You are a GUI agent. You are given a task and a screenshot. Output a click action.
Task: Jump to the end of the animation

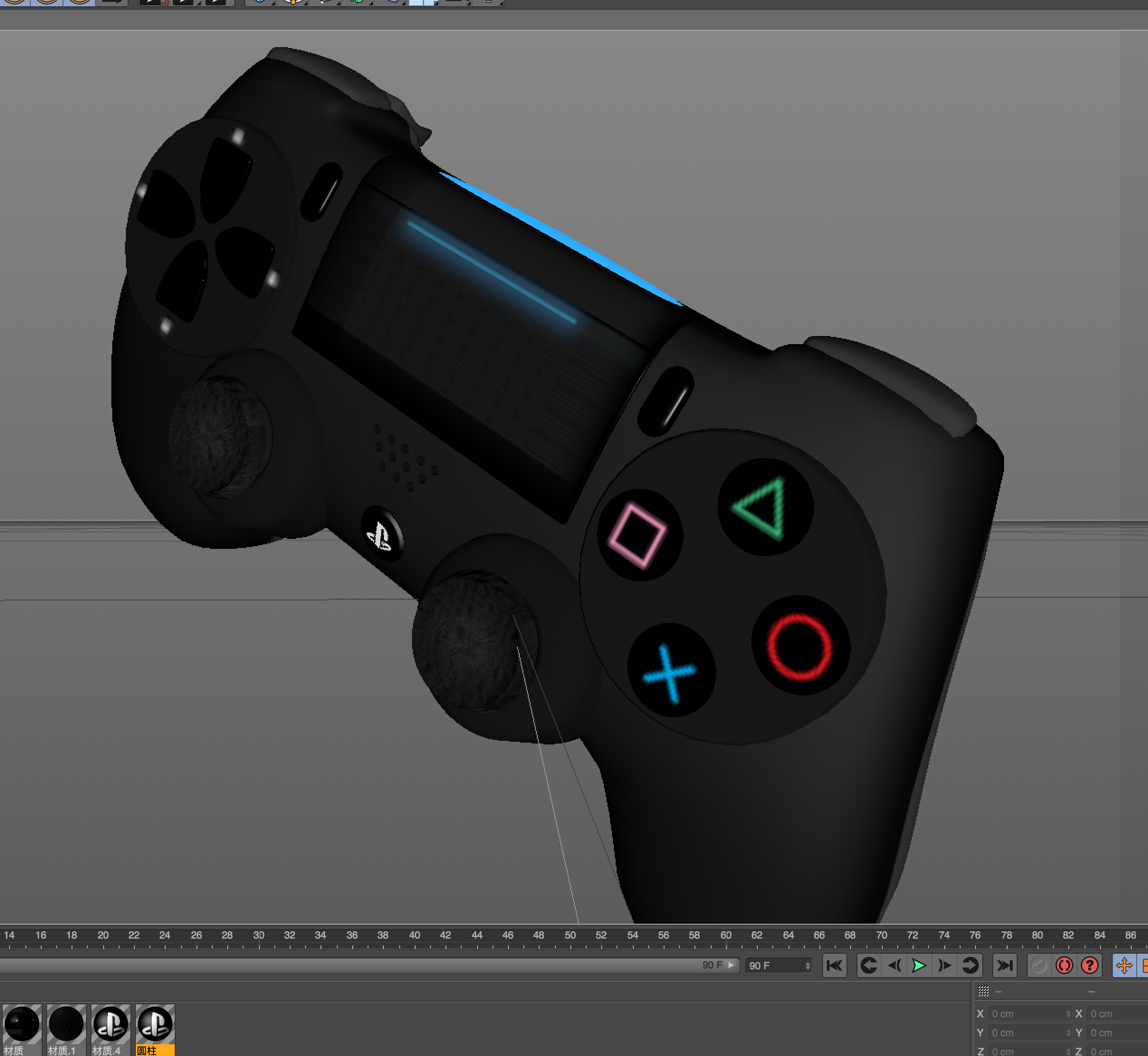pos(1004,965)
